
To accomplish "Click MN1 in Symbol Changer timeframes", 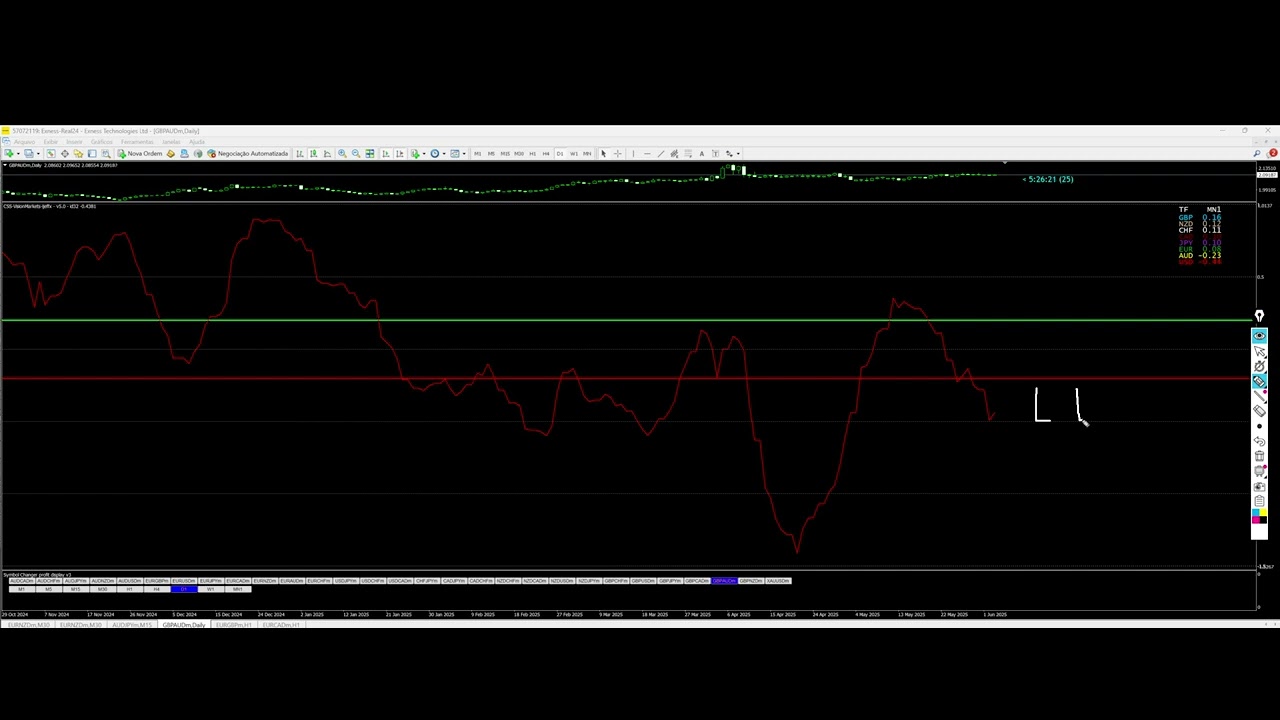I will pyautogui.click(x=238, y=589).
